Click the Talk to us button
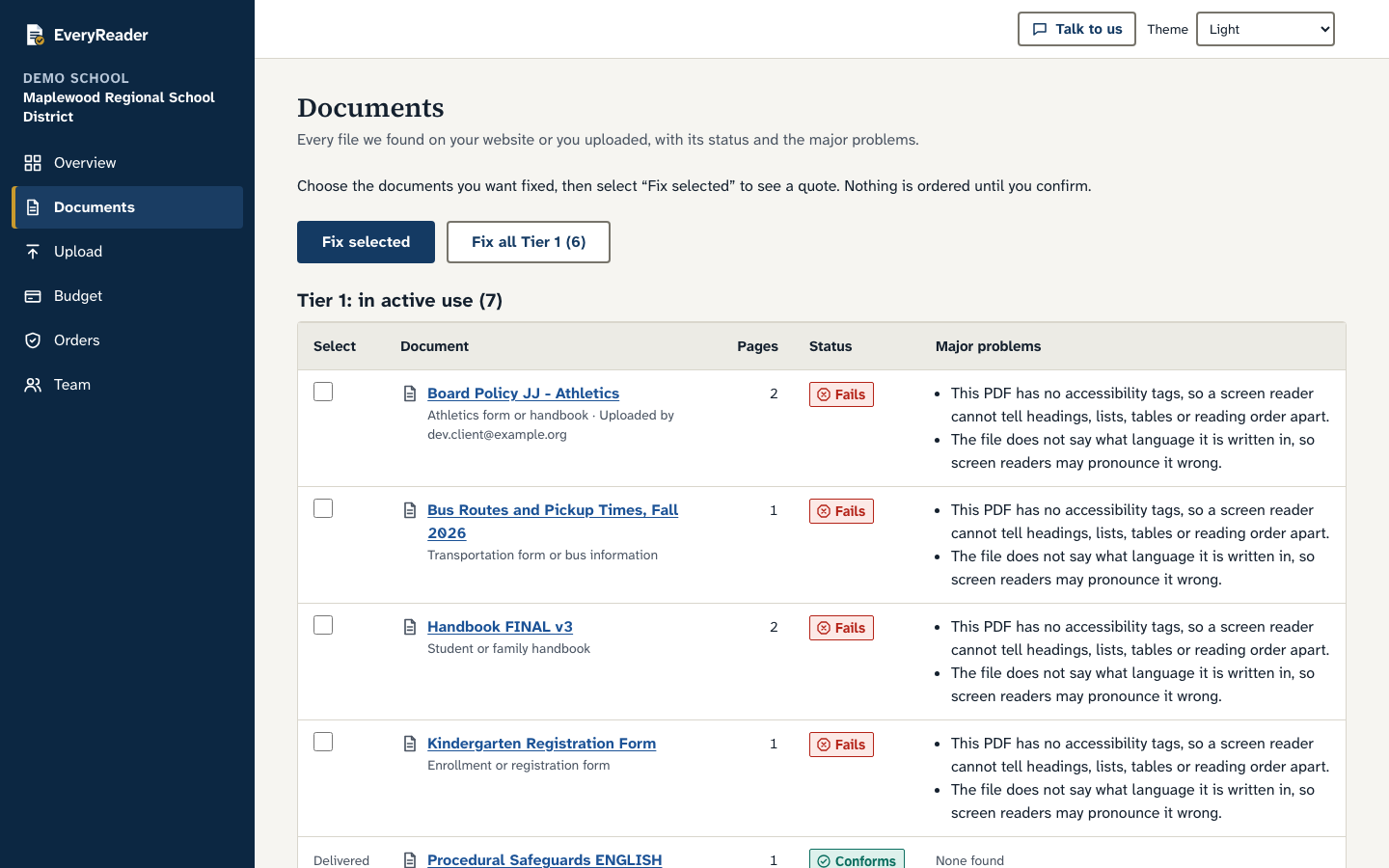Viewport: 1389px width, 868px height. (1076, 29)
